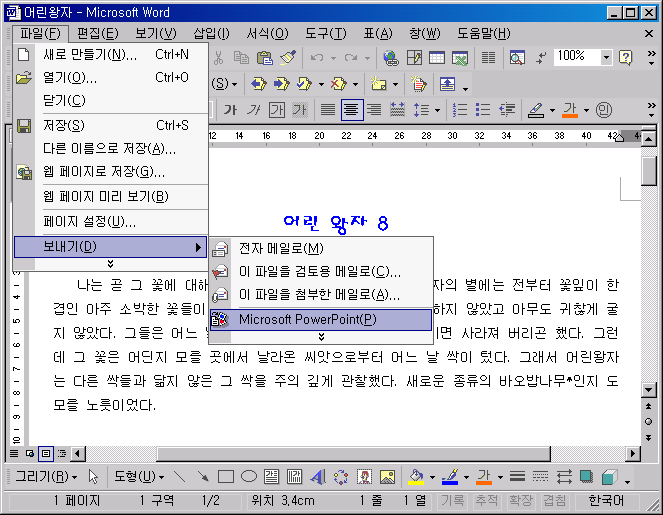663x515 pixels.
Task: Open the Document Map magnifier icon
Action: (517, 58)
